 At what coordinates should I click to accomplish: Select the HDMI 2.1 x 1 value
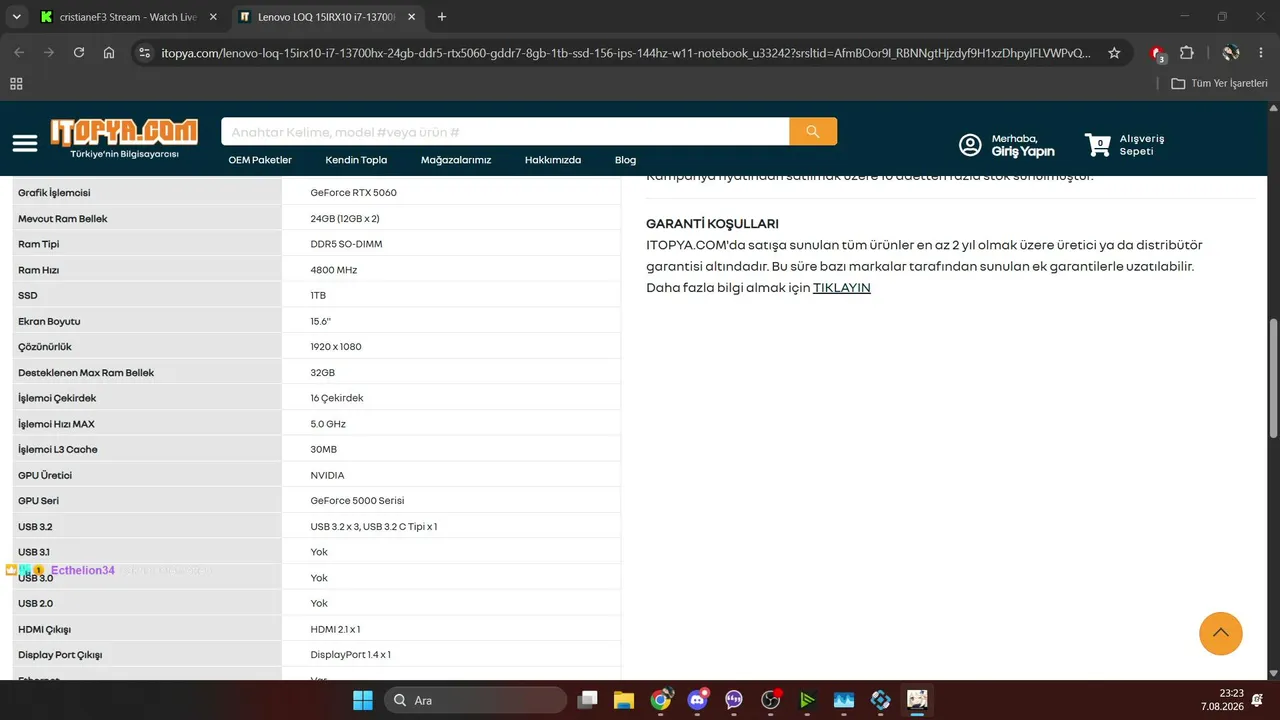point(335,630)
